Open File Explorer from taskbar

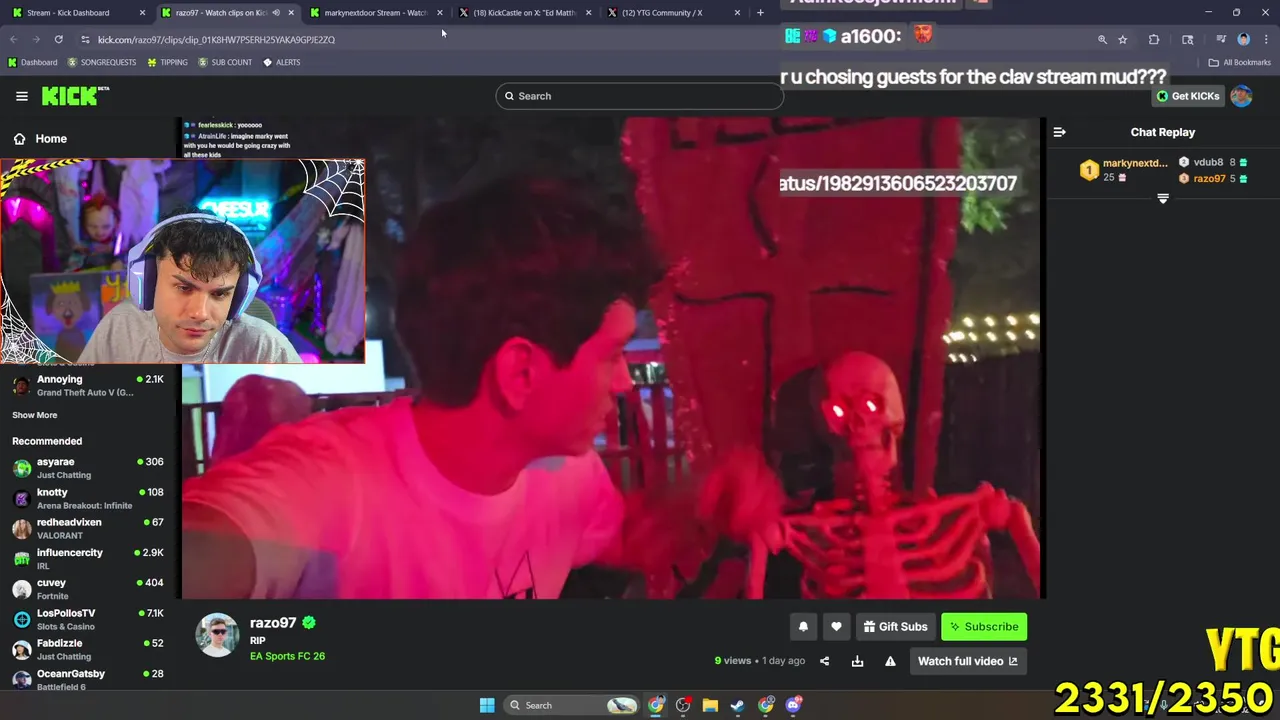click(710, 705)
